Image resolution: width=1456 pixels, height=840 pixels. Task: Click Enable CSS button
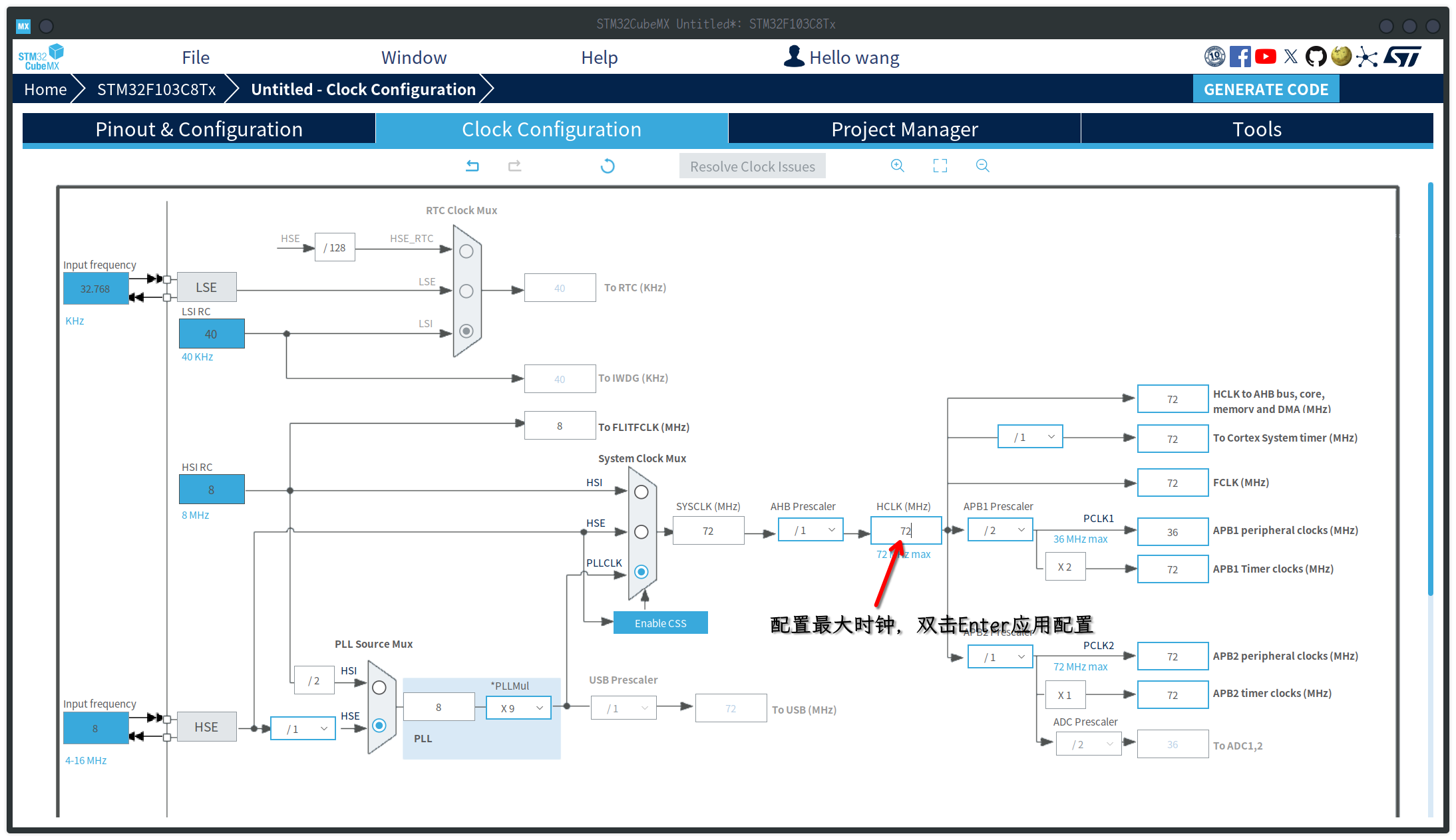[660, 623]
